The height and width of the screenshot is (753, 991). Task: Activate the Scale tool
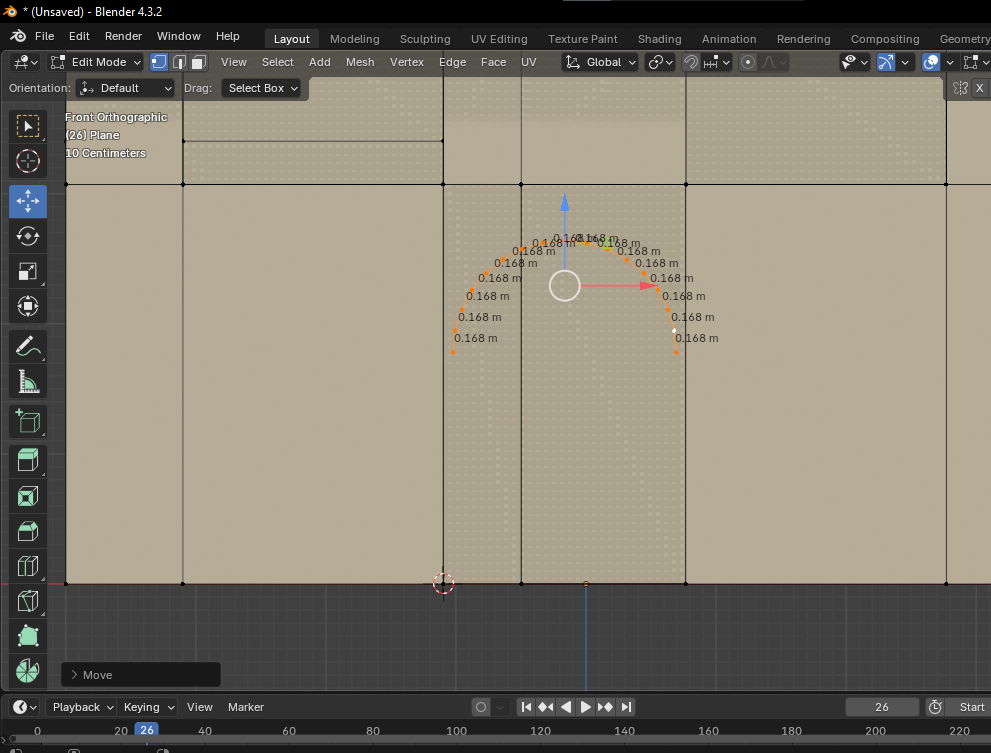28,272
